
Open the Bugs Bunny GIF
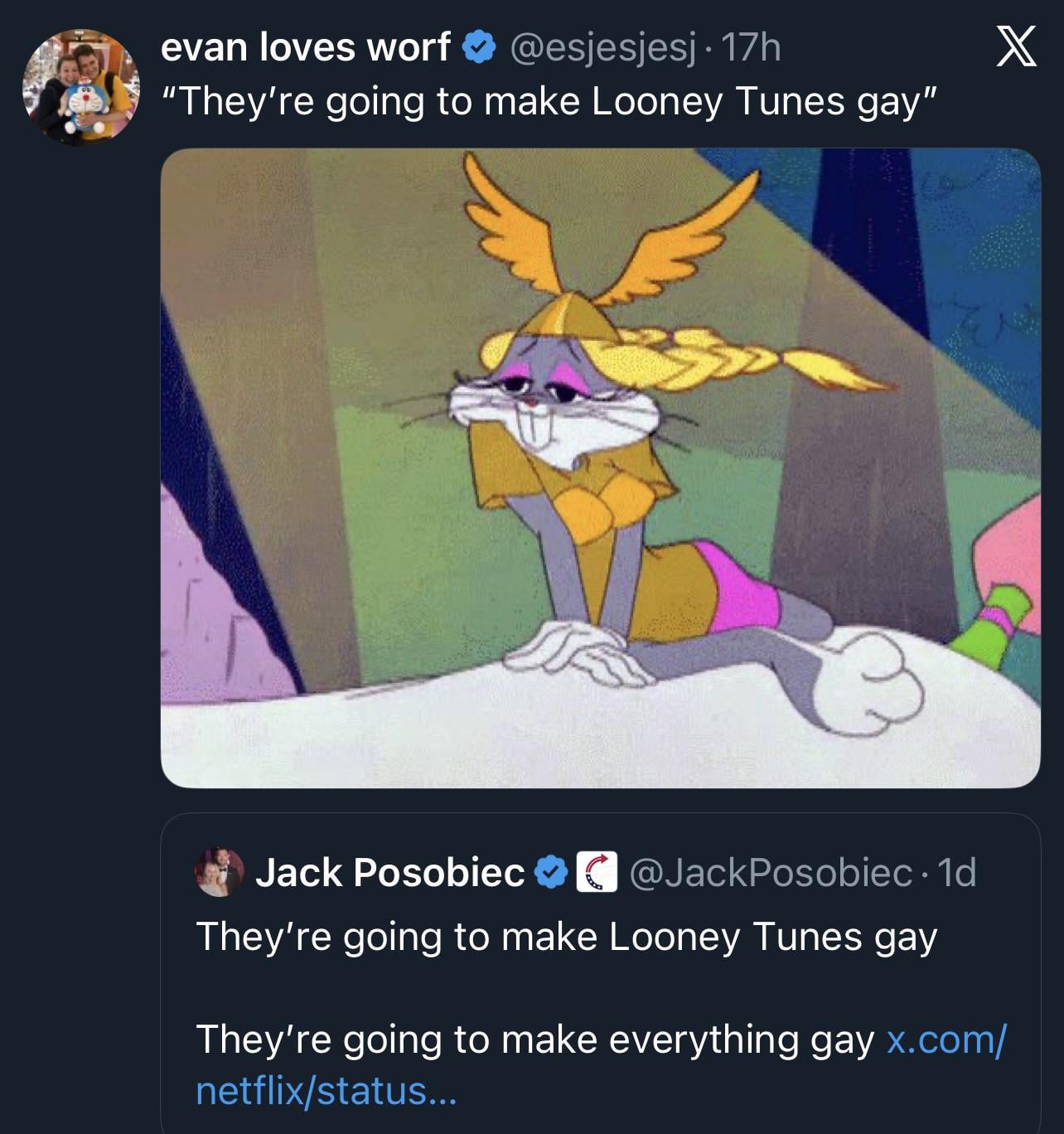(x=600, y=468)
